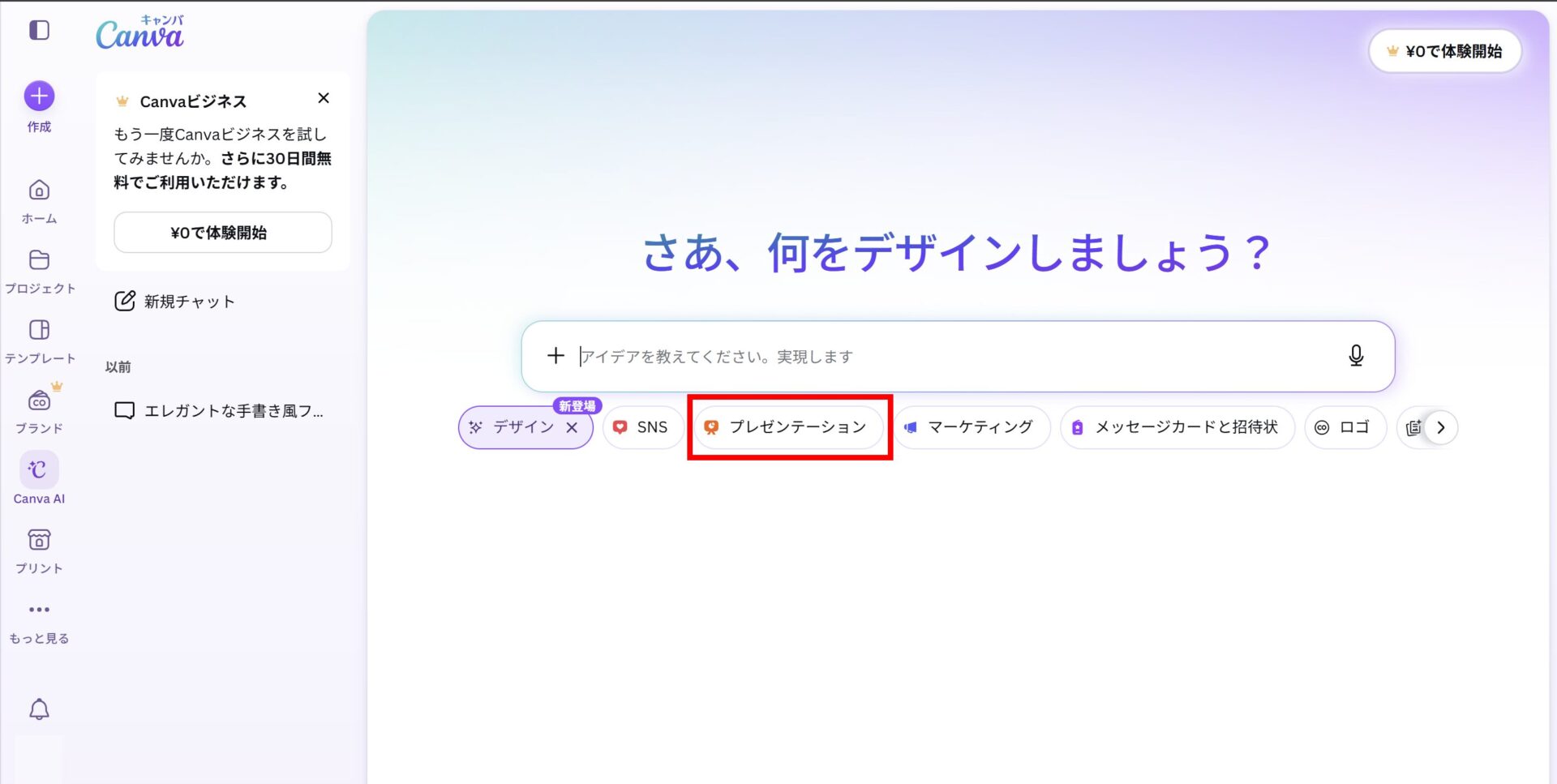Image resolution: width=1557 pixels, height=784 pixels.
Task: Open the Canva logo home link
Action: click(x=140, y=32)
